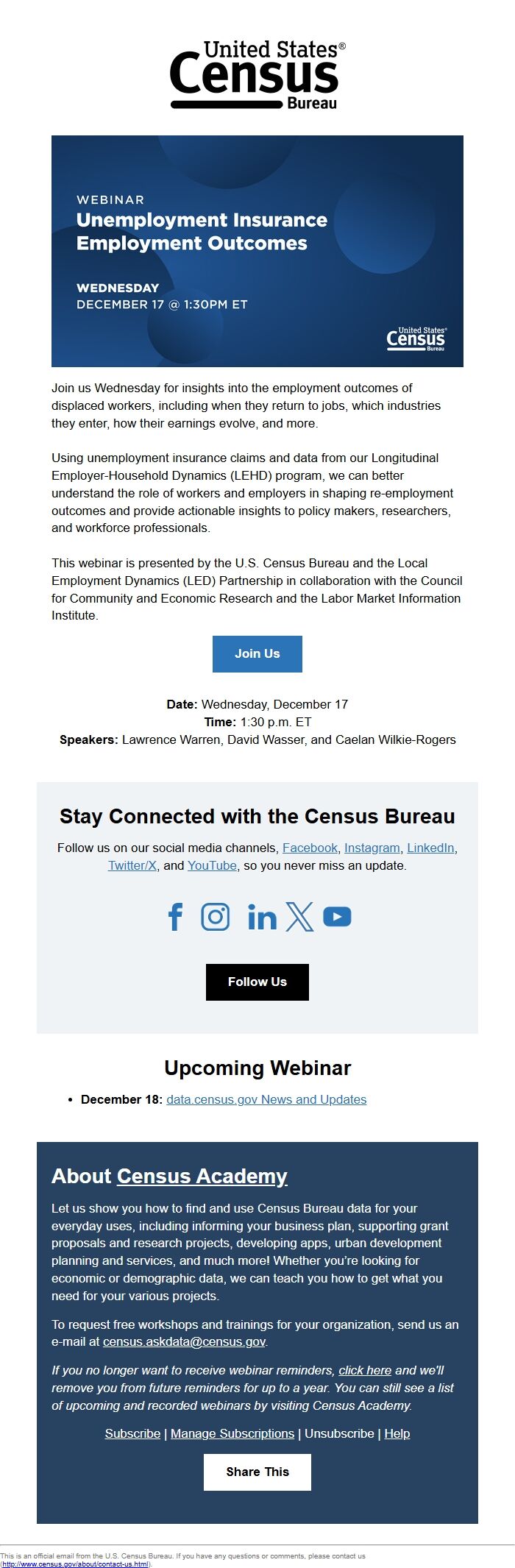Click the Follow Us button
The width and height of the screenshot is (515, 1568).
click(257, 982)
